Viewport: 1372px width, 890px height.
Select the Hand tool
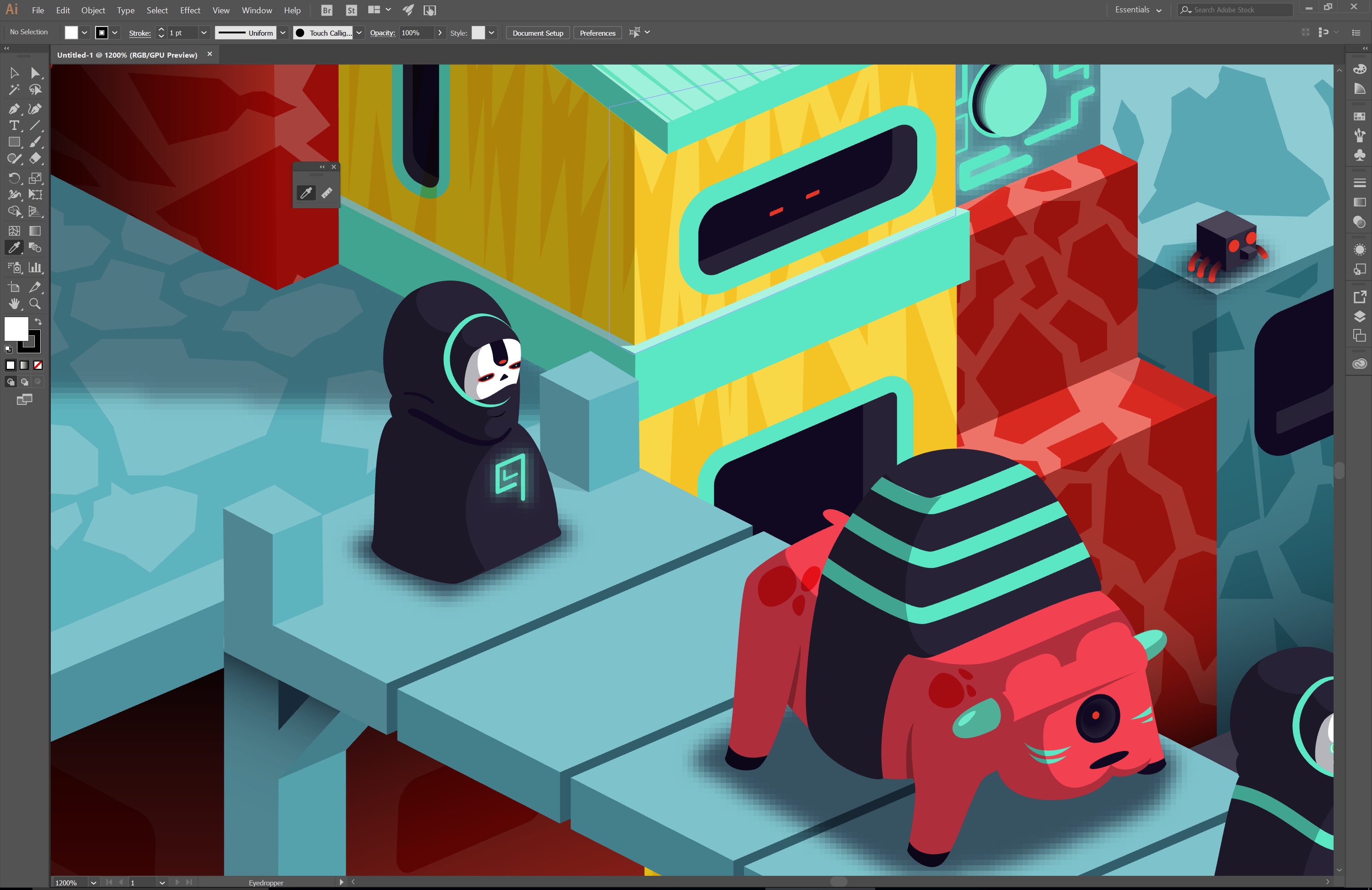click(14, 304)
